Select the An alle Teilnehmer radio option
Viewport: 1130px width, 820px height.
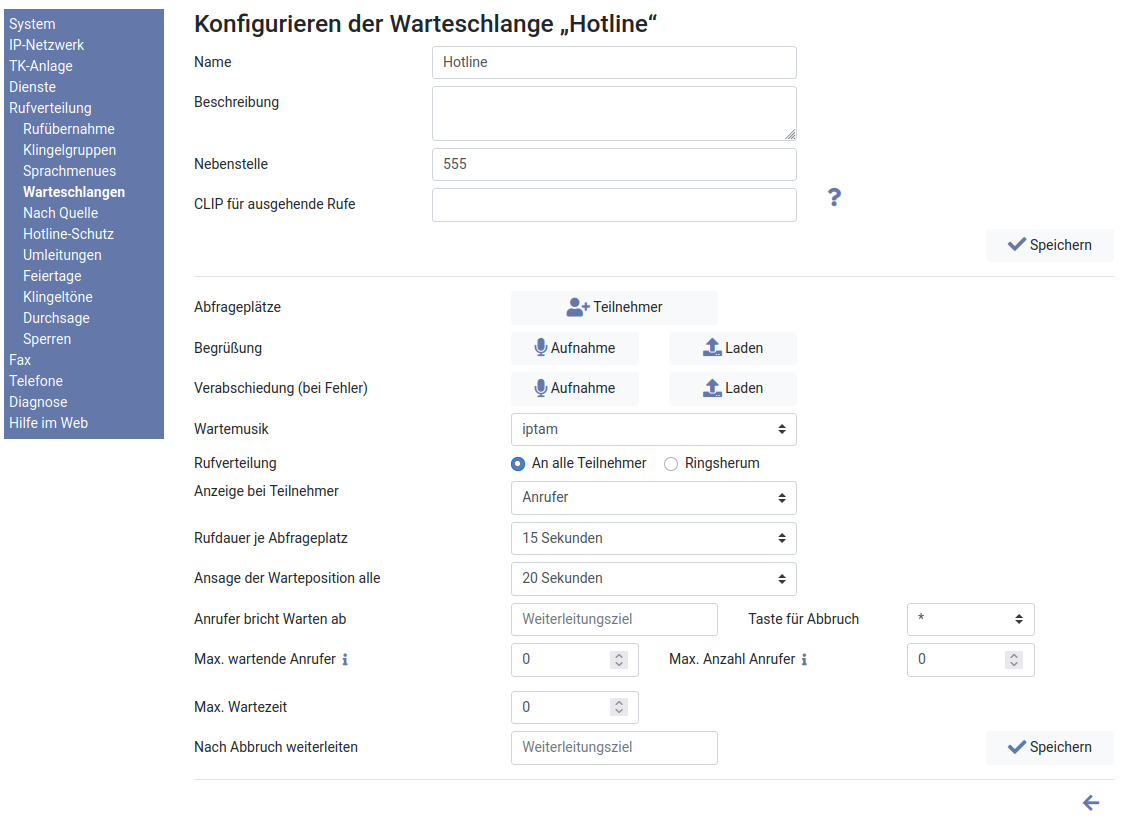(518, 464)
